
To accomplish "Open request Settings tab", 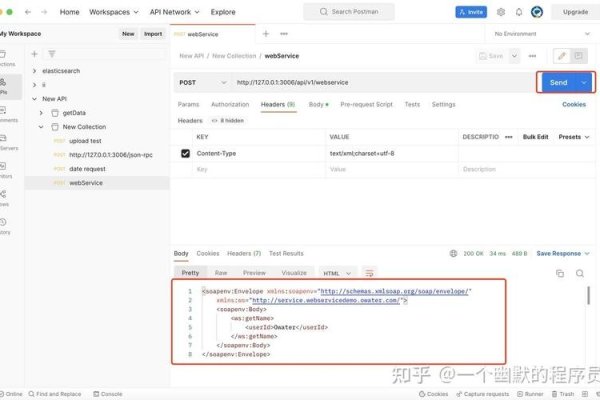I will 443,104.
